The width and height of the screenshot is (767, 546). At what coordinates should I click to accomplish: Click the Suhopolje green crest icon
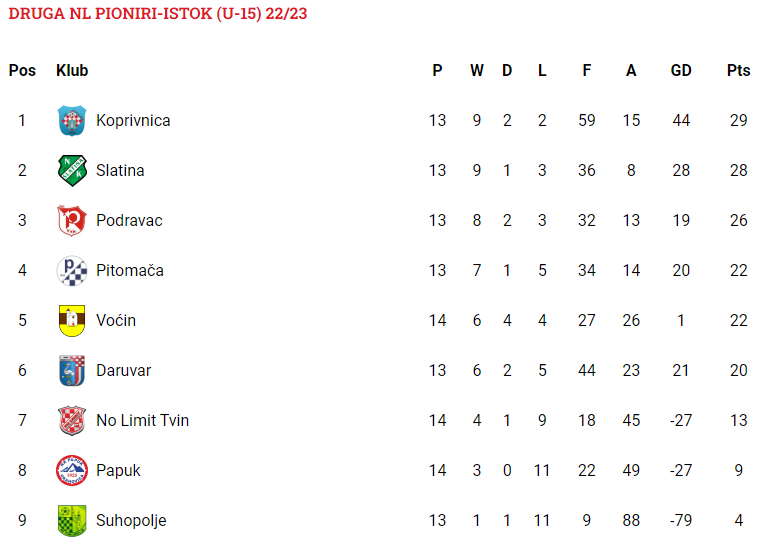coord(72,521)
